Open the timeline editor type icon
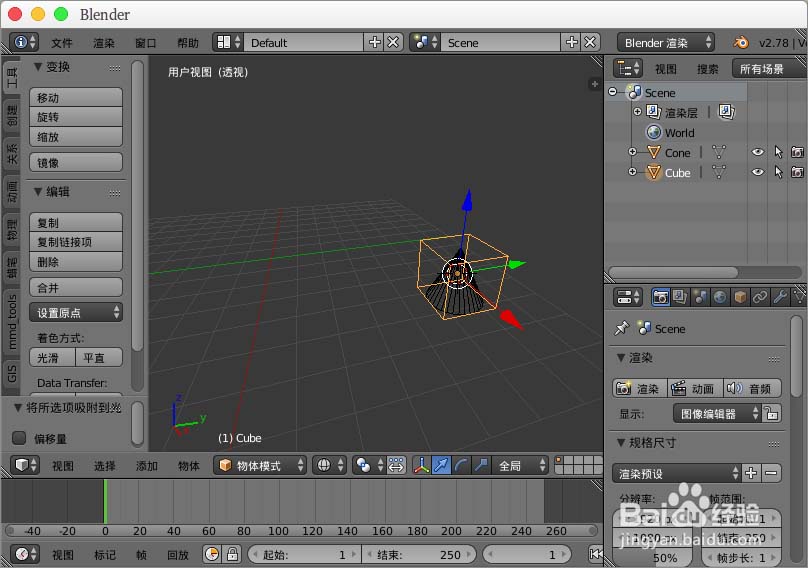This screenshot has height=568, width=808. (x=25, y=554)
